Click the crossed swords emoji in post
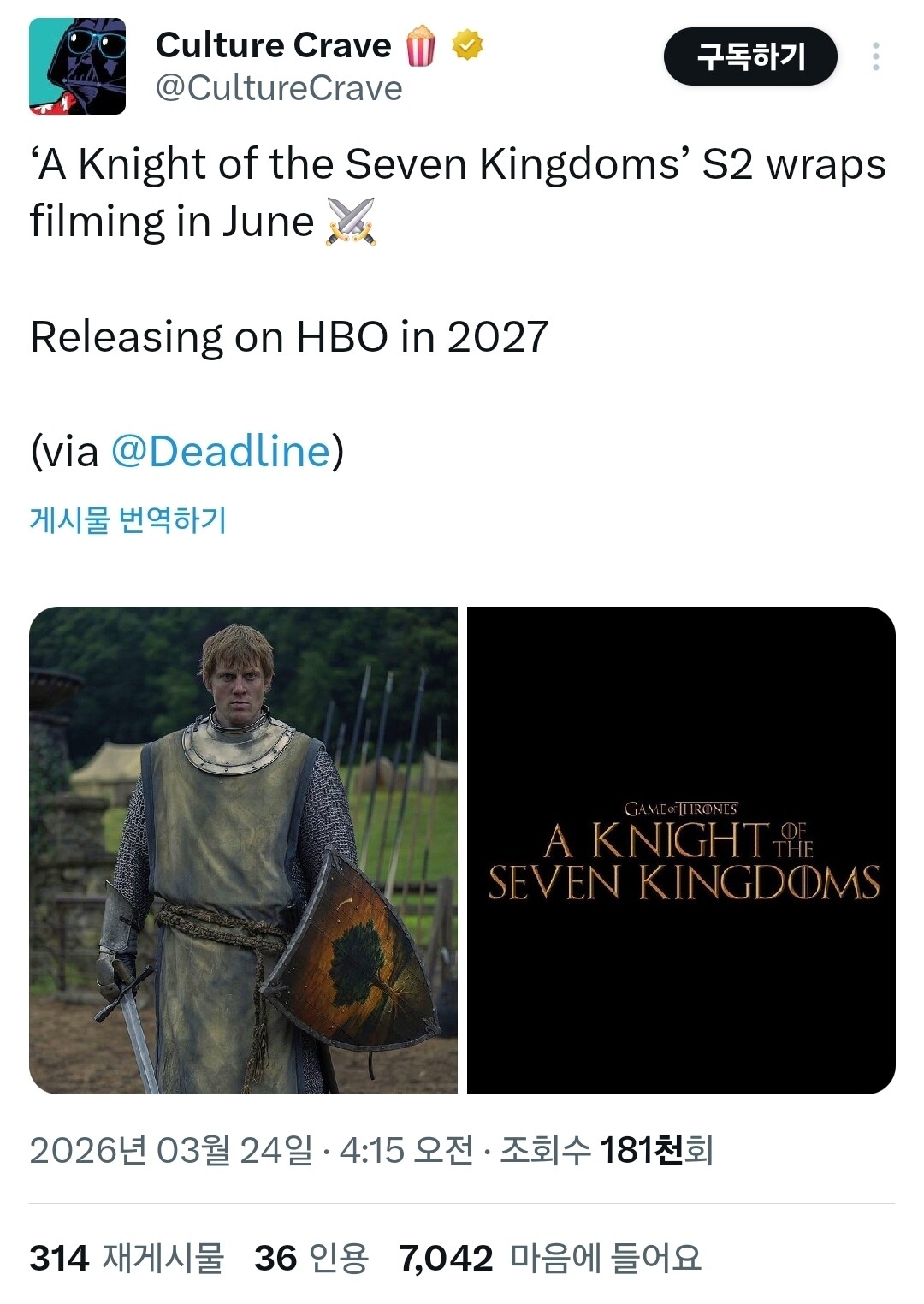Viewport: 924px width, 1304px height. (x=351, y=222)
